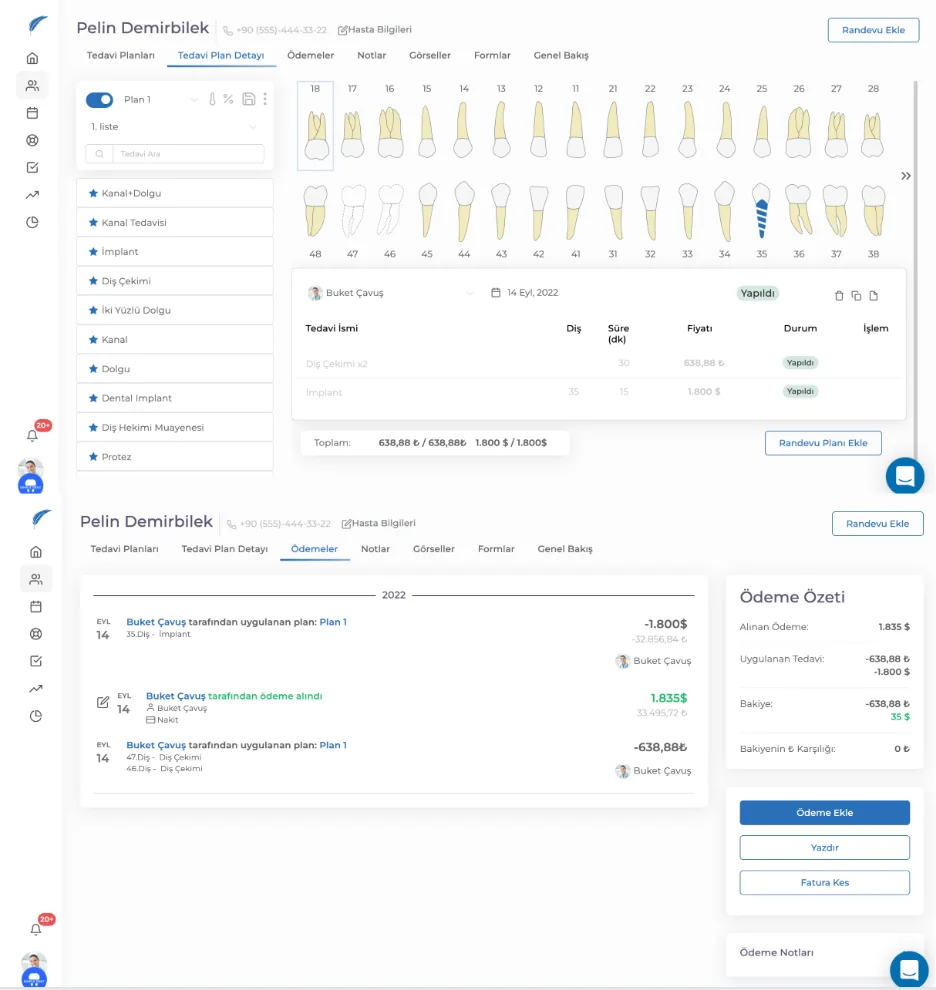
Task: Click the Randevu Planı Ekle button
Action: [823, 443]
